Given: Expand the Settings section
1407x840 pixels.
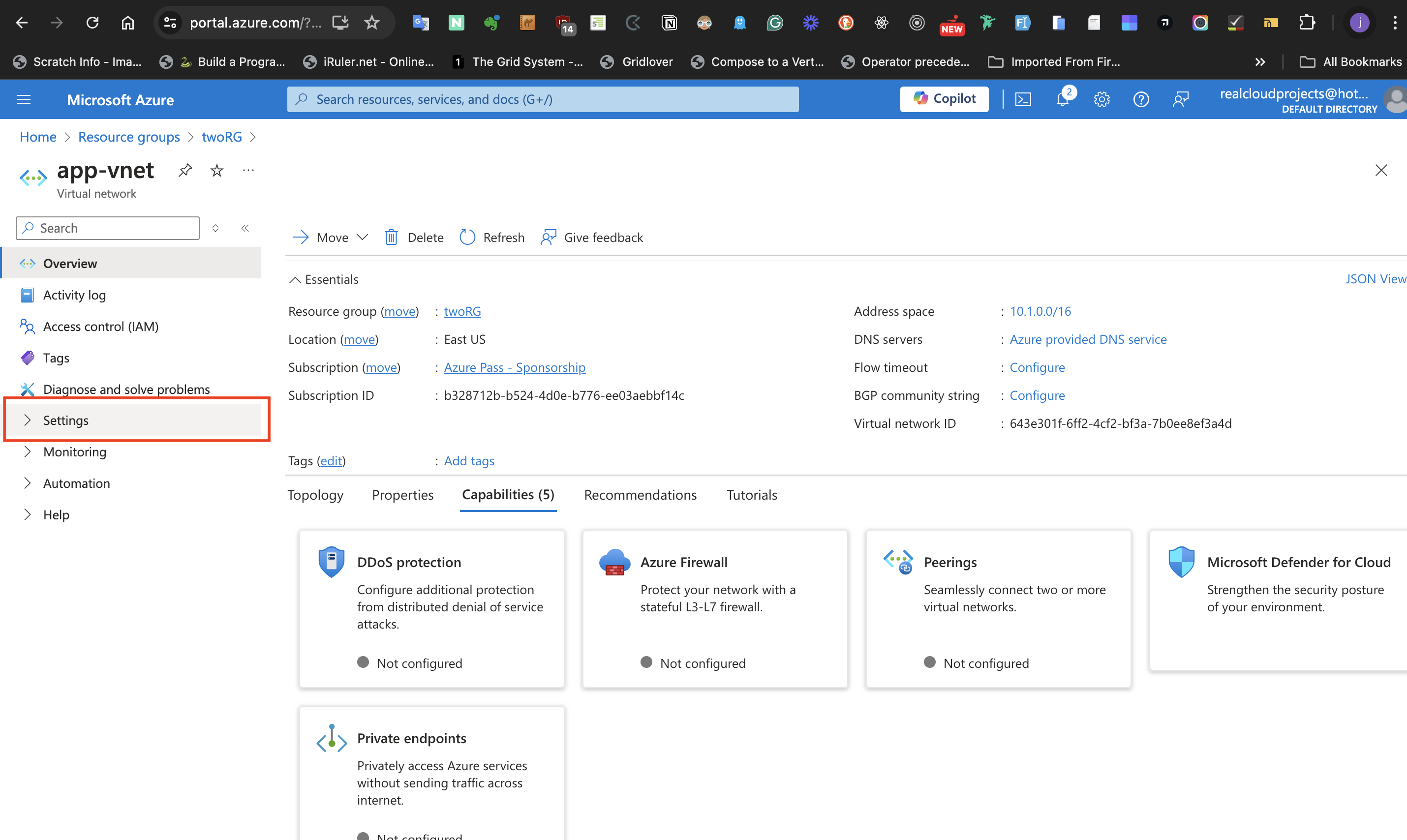Looking at the screenshot, I should [66, 420].
